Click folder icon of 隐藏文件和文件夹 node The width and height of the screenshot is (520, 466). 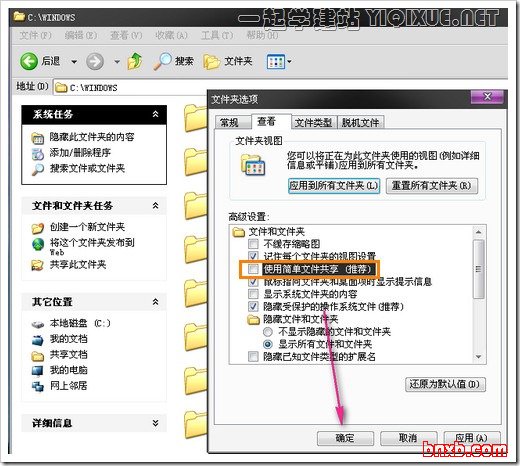(254, 320)
